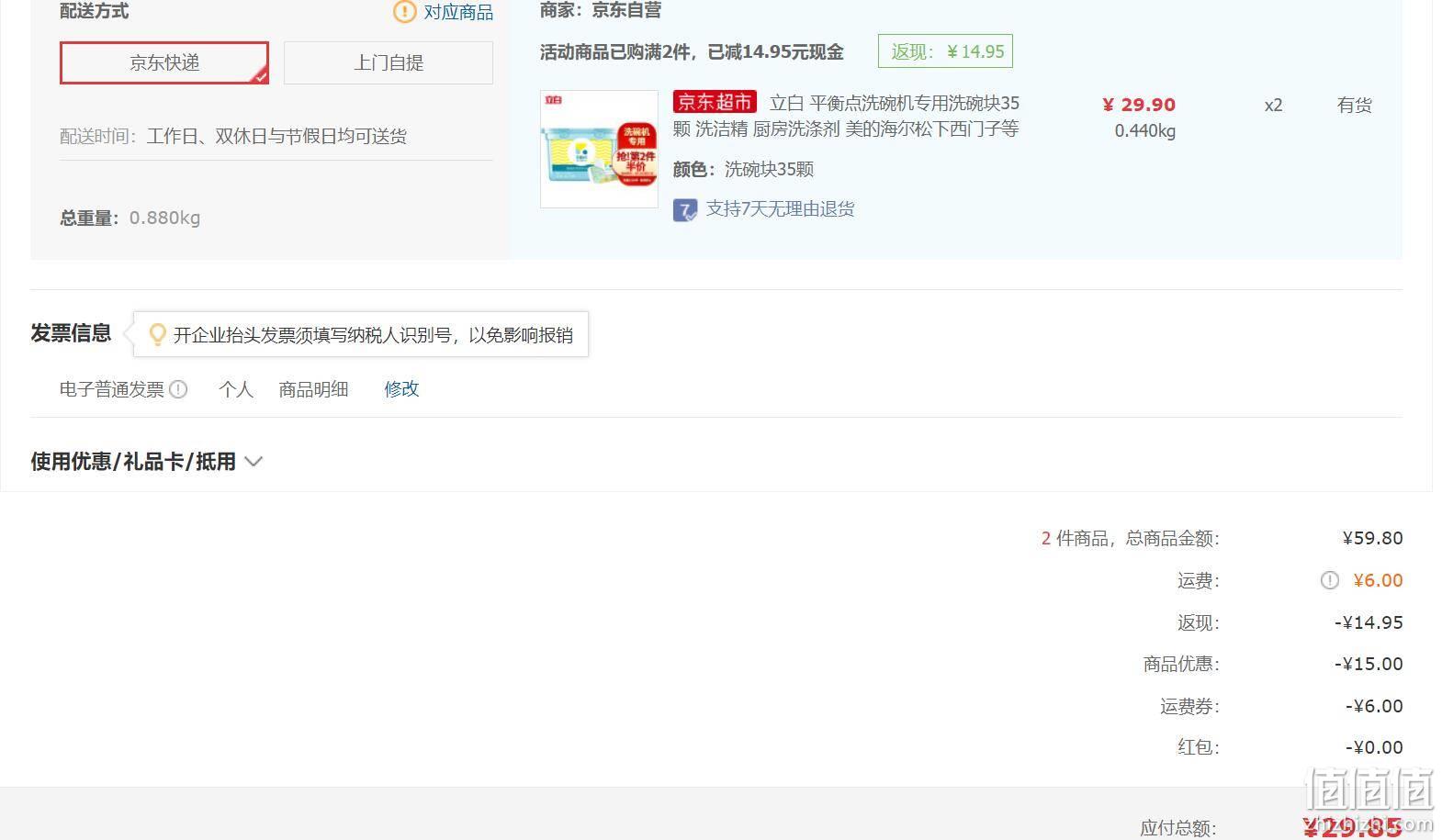The height and width of the screenshot is (840, 1442).
Task: Open the 立白 平衡点洗碗机专用洗碗块 product title
Action: pyautogui.click(x=846, y=116)
